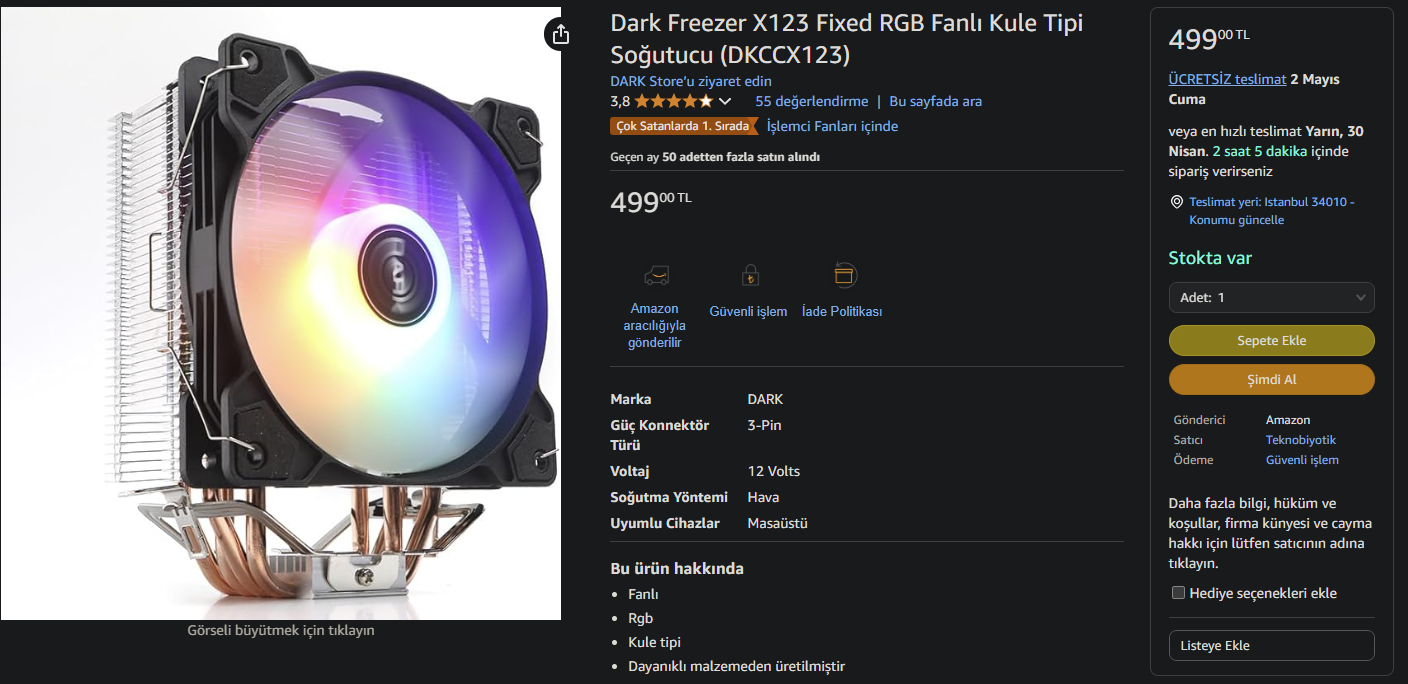Click the location pin icon
The width and height of the screenshot is (1408, 684).
(1176, 202)
